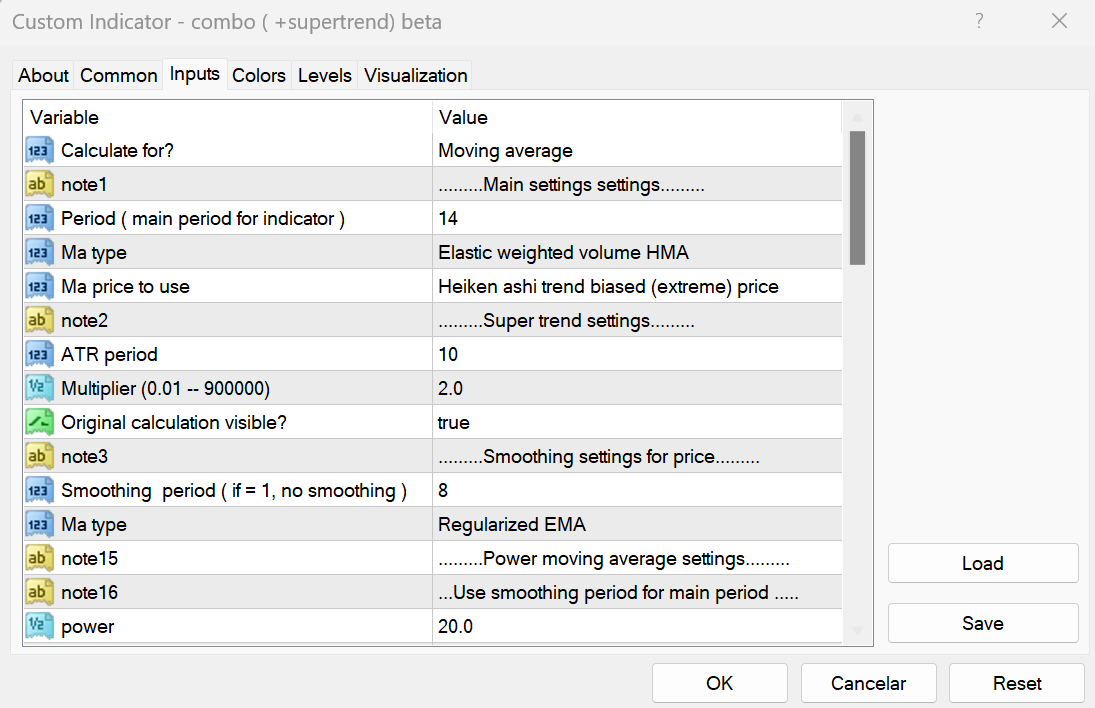Screen dimensions: 1095x708
Task: Switch to the Colors tab
Action: [259, 75]
